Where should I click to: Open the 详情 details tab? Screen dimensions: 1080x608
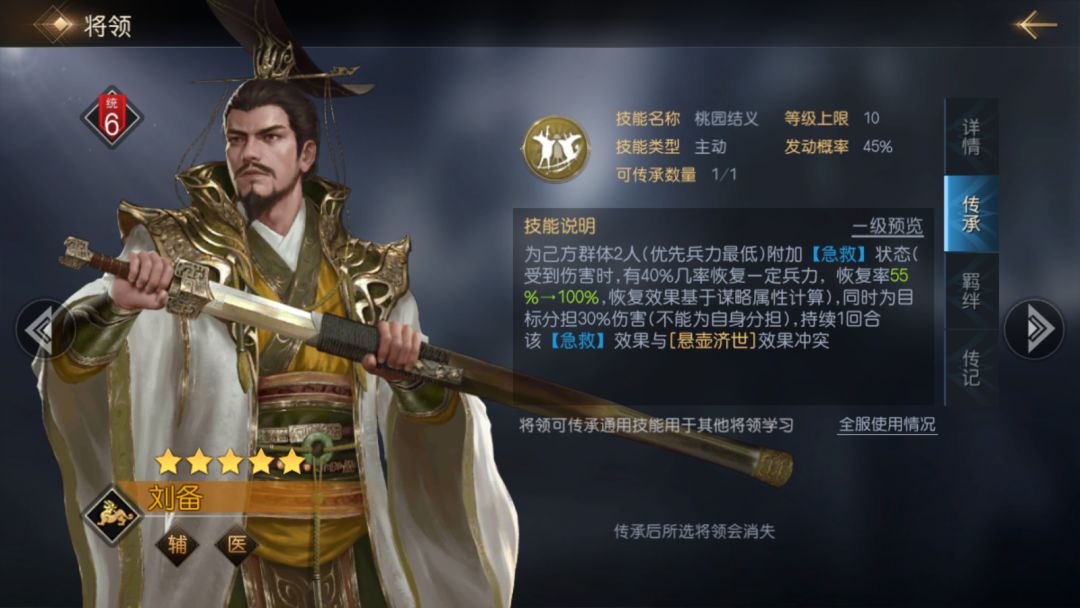970,136
